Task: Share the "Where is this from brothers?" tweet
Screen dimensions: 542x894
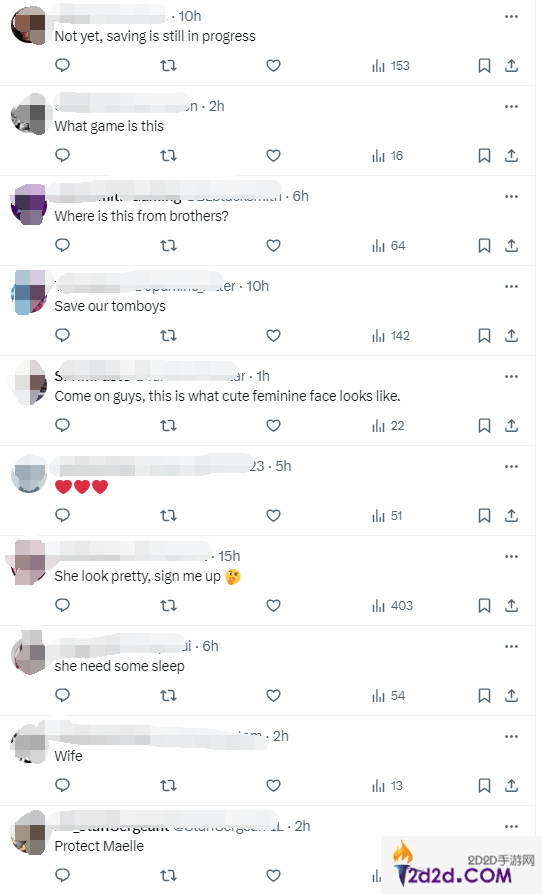Action: point(512,246)
